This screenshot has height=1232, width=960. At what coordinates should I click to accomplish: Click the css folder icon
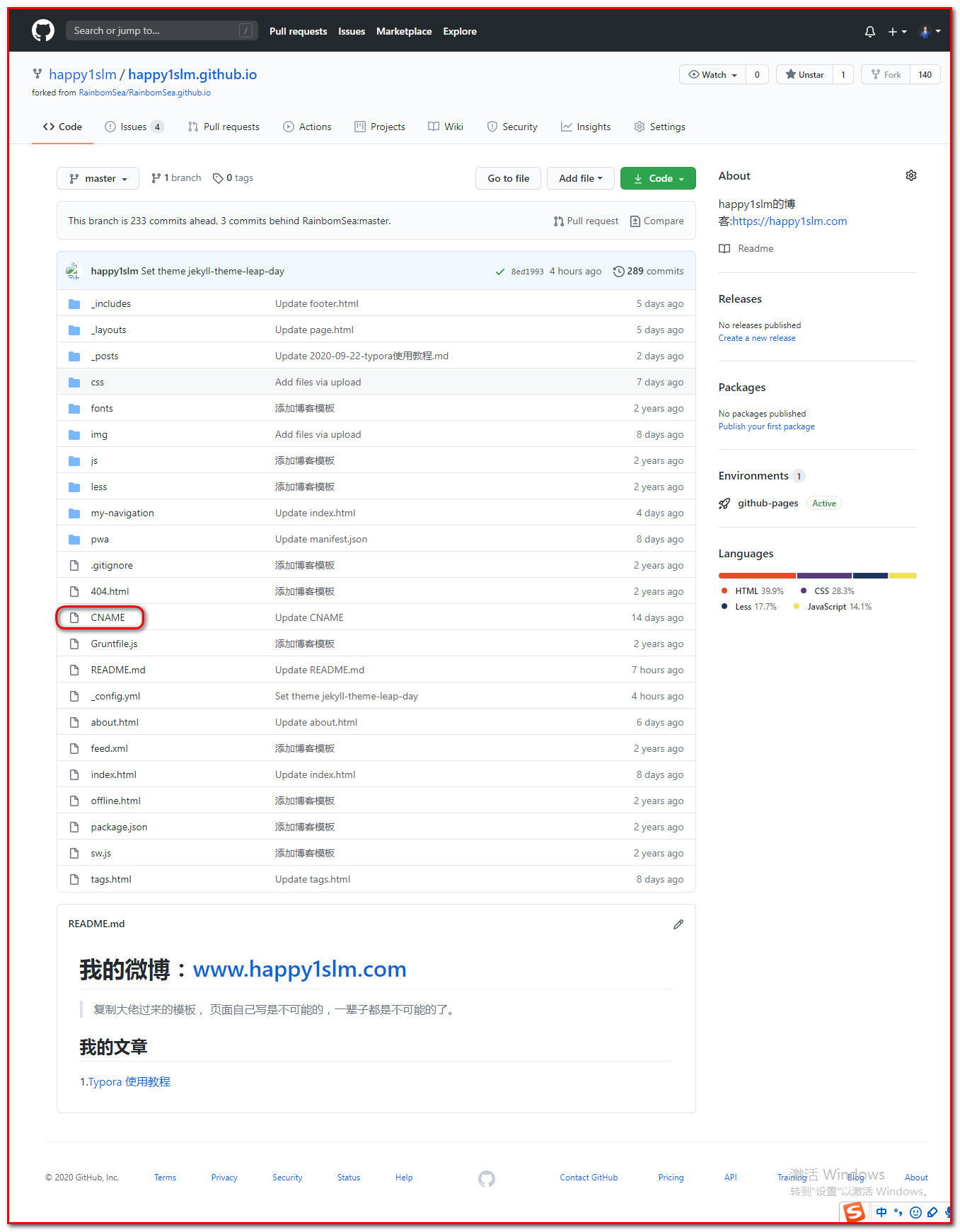[74, 382]
